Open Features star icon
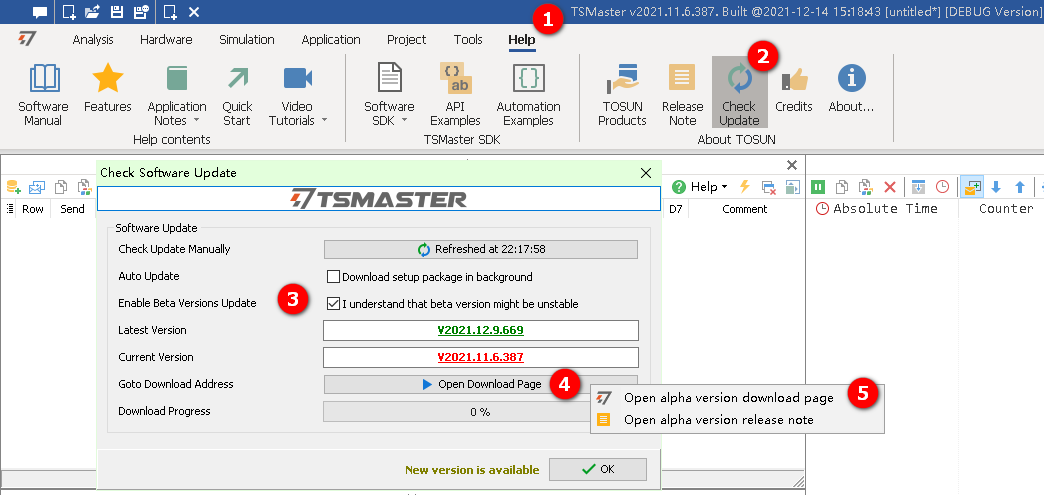This screenshot has height=495, width=1044. [108, 88]
